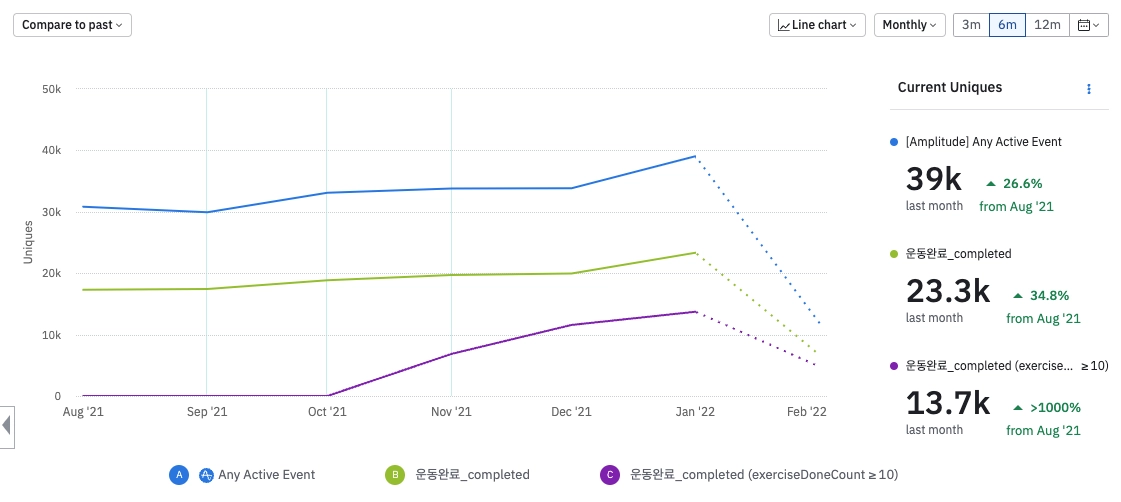Viewport: 1121px width, 502px height.
Task: Switch to the 12m time range
Action: pyautogui.click(x=1047, y=25)
